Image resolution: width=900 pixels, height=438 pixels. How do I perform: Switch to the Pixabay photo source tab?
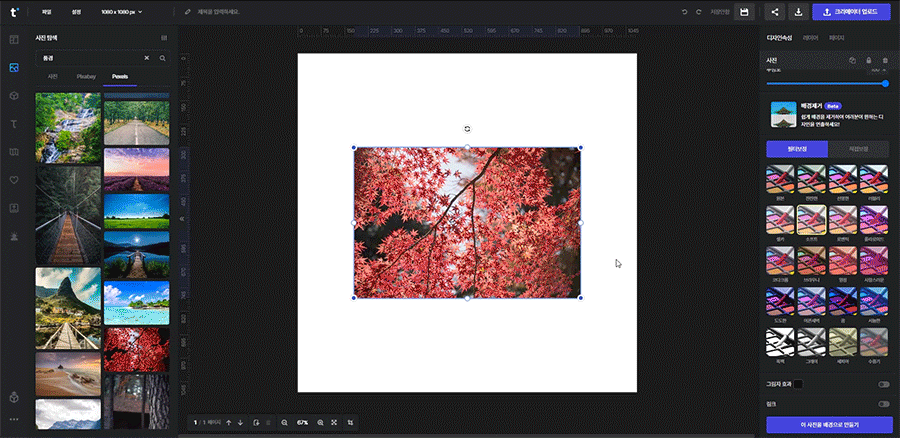click(85, 76)
